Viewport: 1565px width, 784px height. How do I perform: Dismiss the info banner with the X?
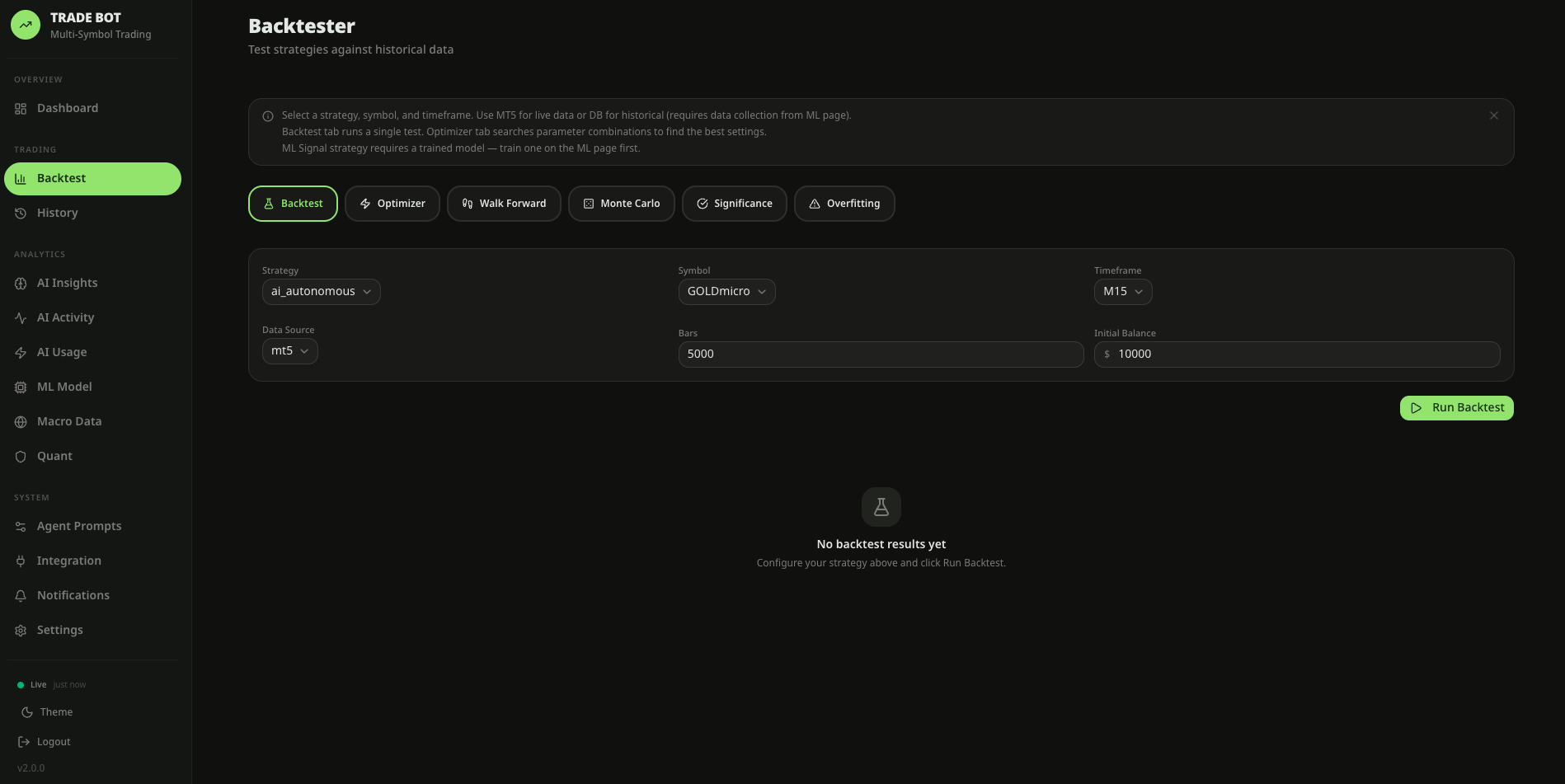1494,115
